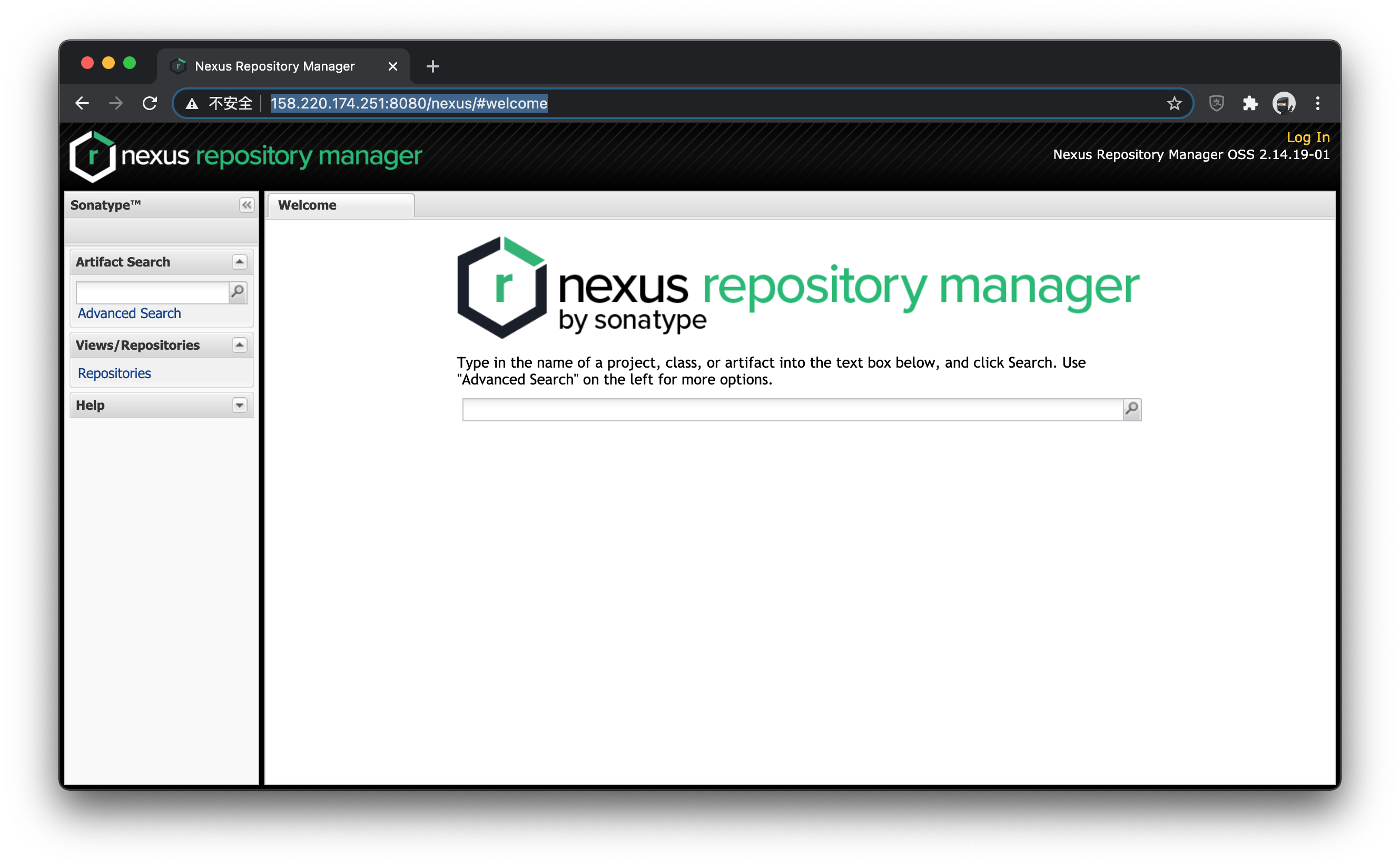The width and height of the screenshot is (1400, 868).
Task: Collapse the Artifact Search section
Action: point(239,262)
